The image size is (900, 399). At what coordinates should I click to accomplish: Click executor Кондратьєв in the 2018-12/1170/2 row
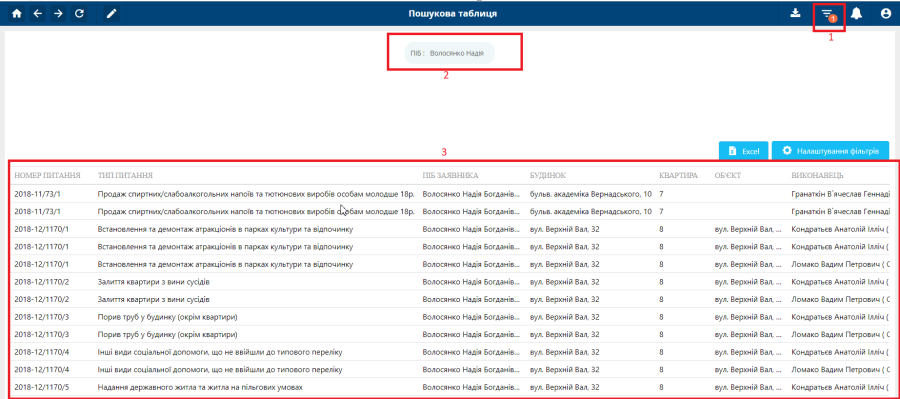[x=840, y=282]
